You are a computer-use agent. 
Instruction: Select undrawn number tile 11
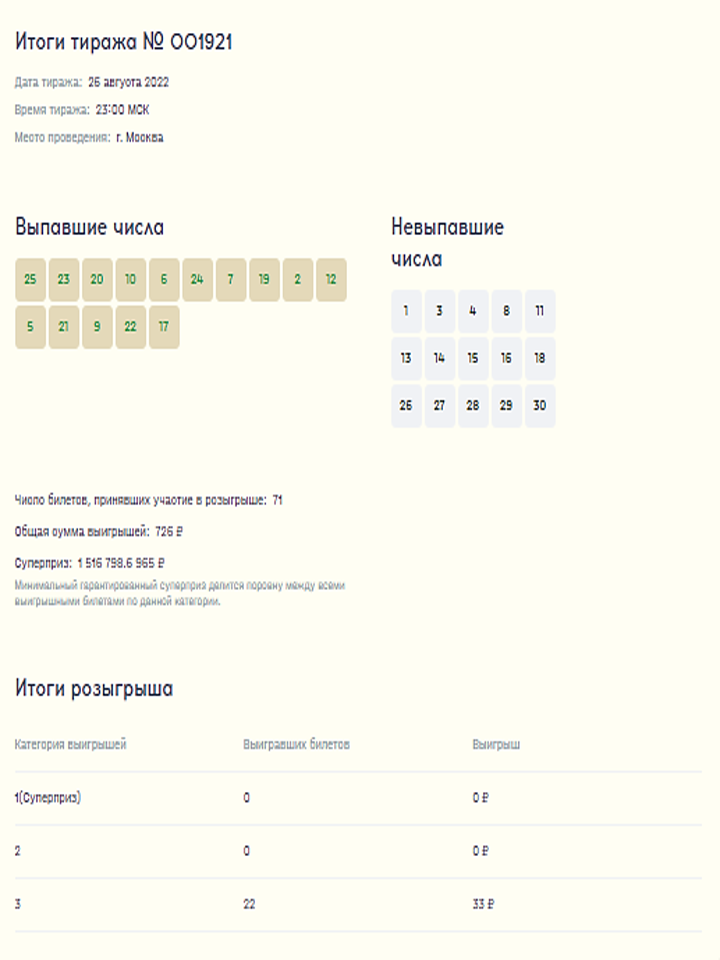(540, 311)
